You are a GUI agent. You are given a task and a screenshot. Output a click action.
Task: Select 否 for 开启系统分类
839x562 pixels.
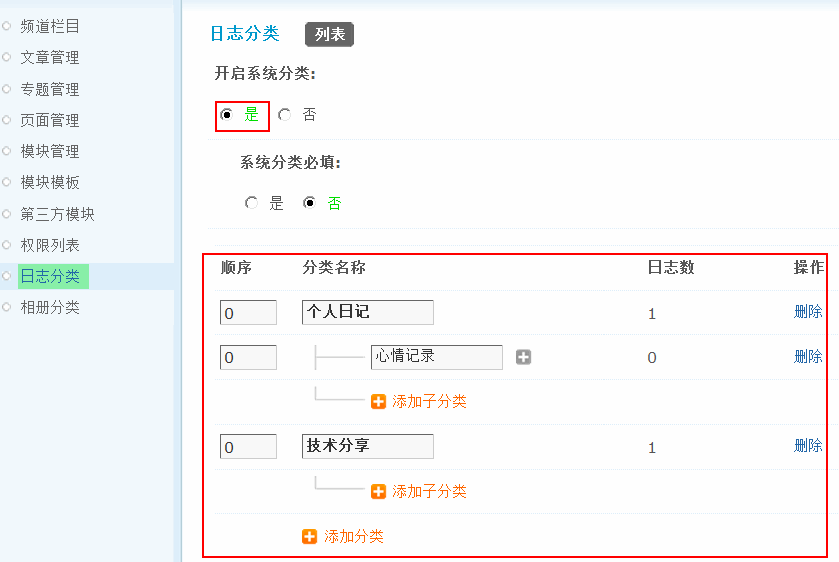tap(285, 115)
